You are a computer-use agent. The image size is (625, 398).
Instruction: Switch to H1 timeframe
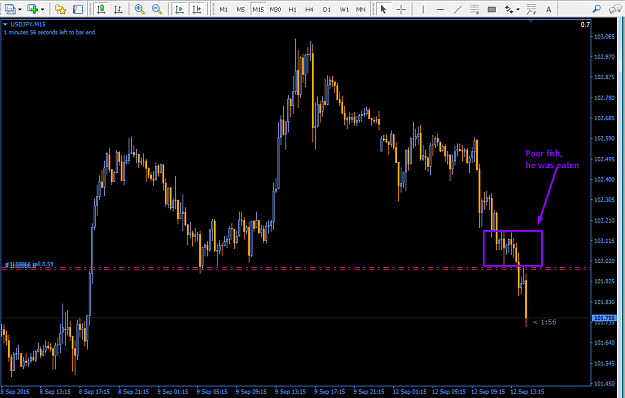pos(293,9)
